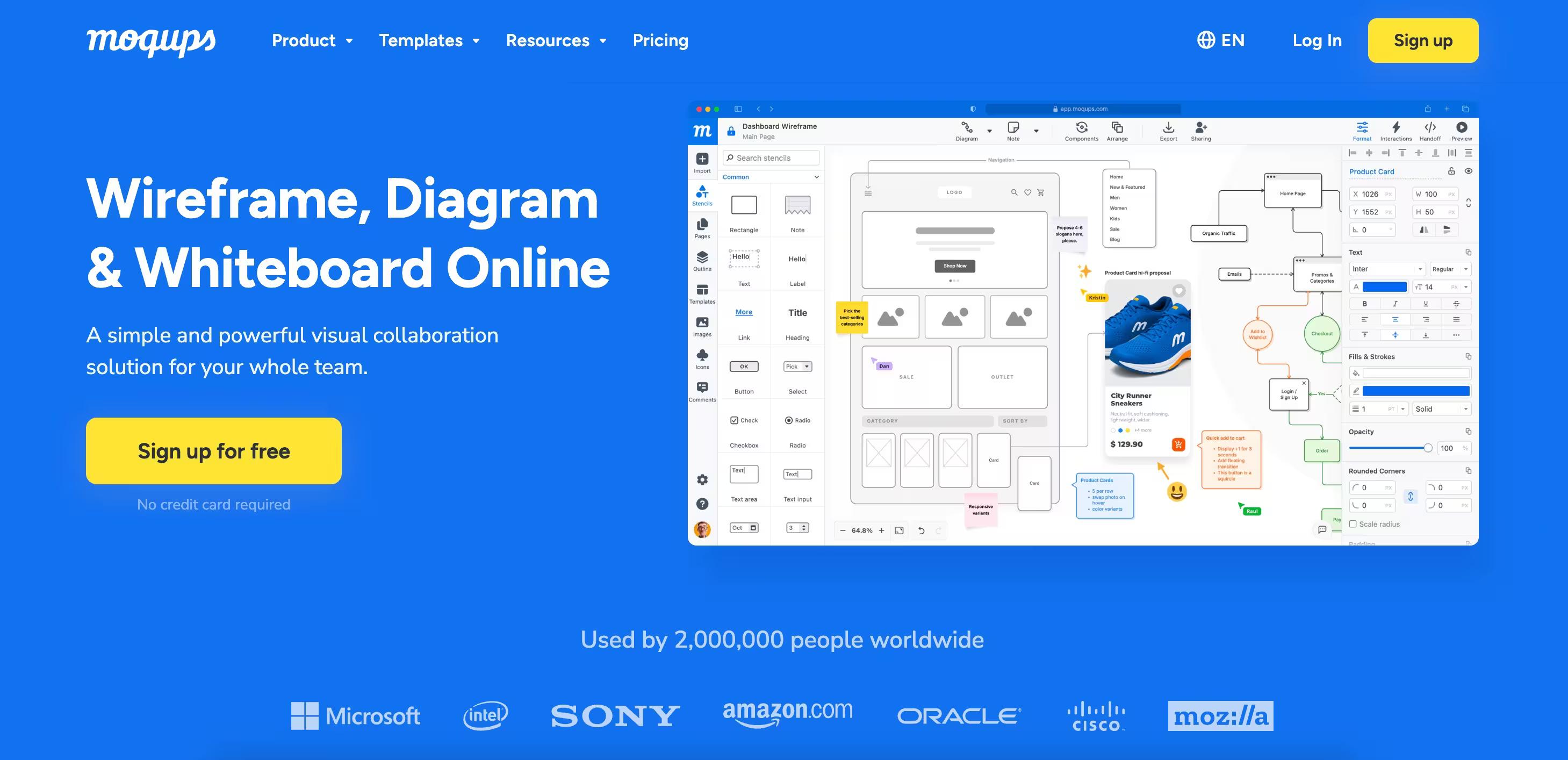This screenshot has height=760, width=1568.
Task: Toggle underline text formatting
Action: click(1425, 303)
